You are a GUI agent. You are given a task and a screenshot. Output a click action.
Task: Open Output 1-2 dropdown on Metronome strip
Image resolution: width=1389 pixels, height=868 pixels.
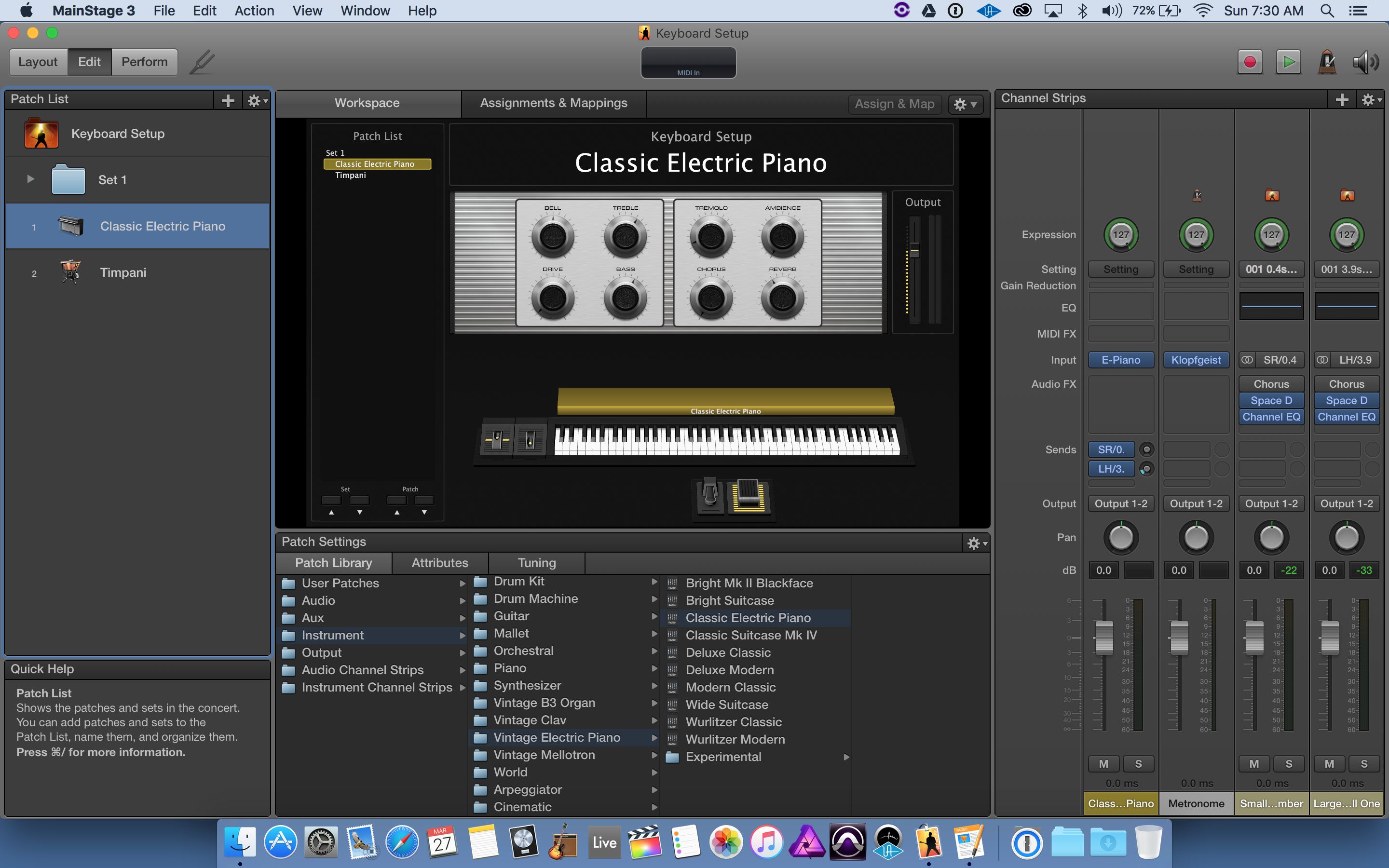tap(1196, 503)
